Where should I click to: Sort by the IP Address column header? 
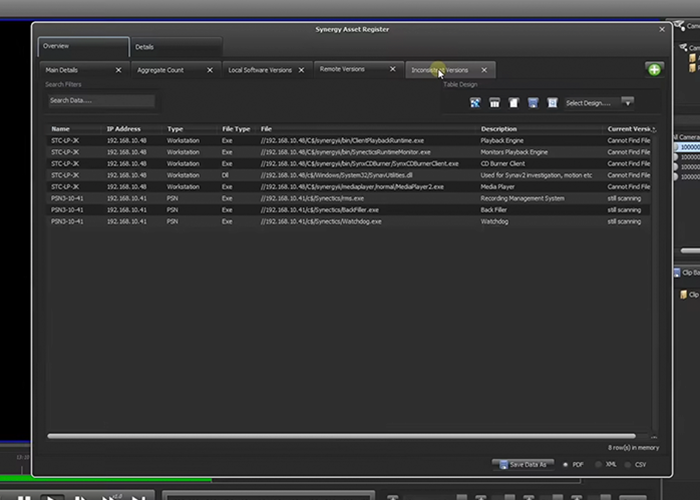[x=124, y=129]
